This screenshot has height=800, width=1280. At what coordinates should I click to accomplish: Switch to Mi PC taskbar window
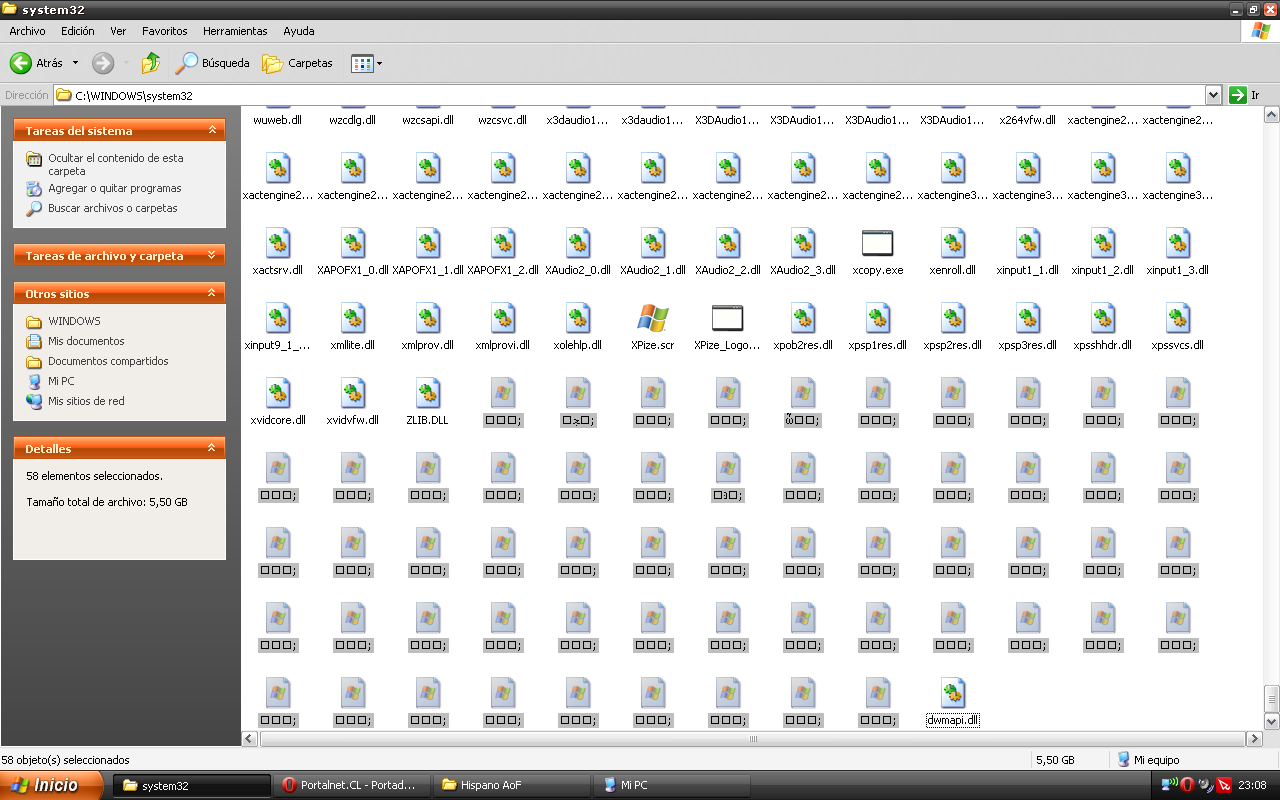(671, 785)
